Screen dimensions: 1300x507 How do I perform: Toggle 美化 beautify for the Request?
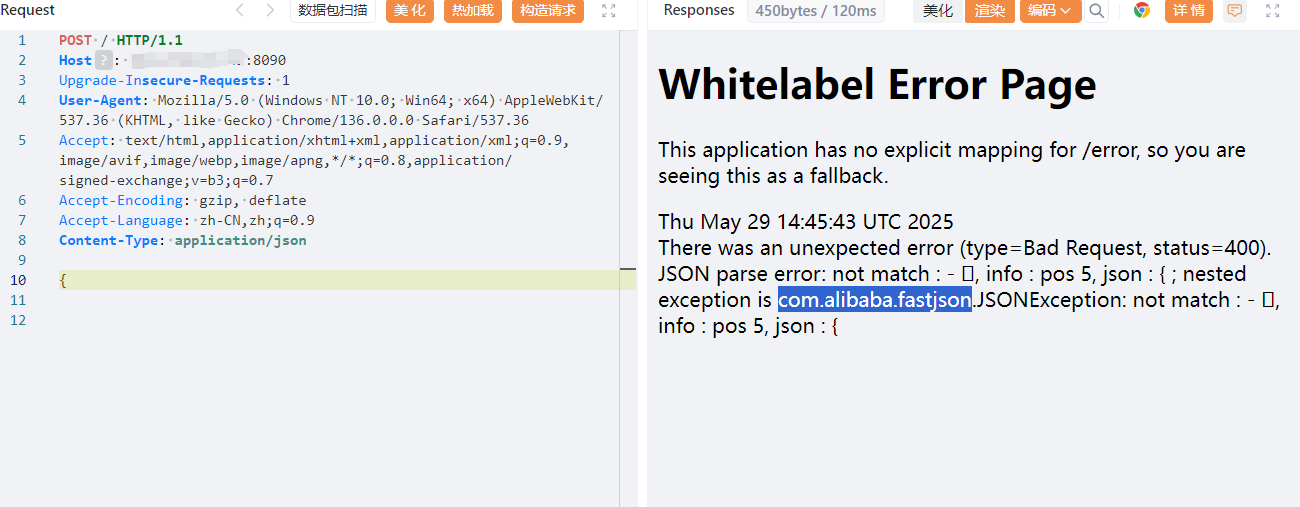click(410, 11)
